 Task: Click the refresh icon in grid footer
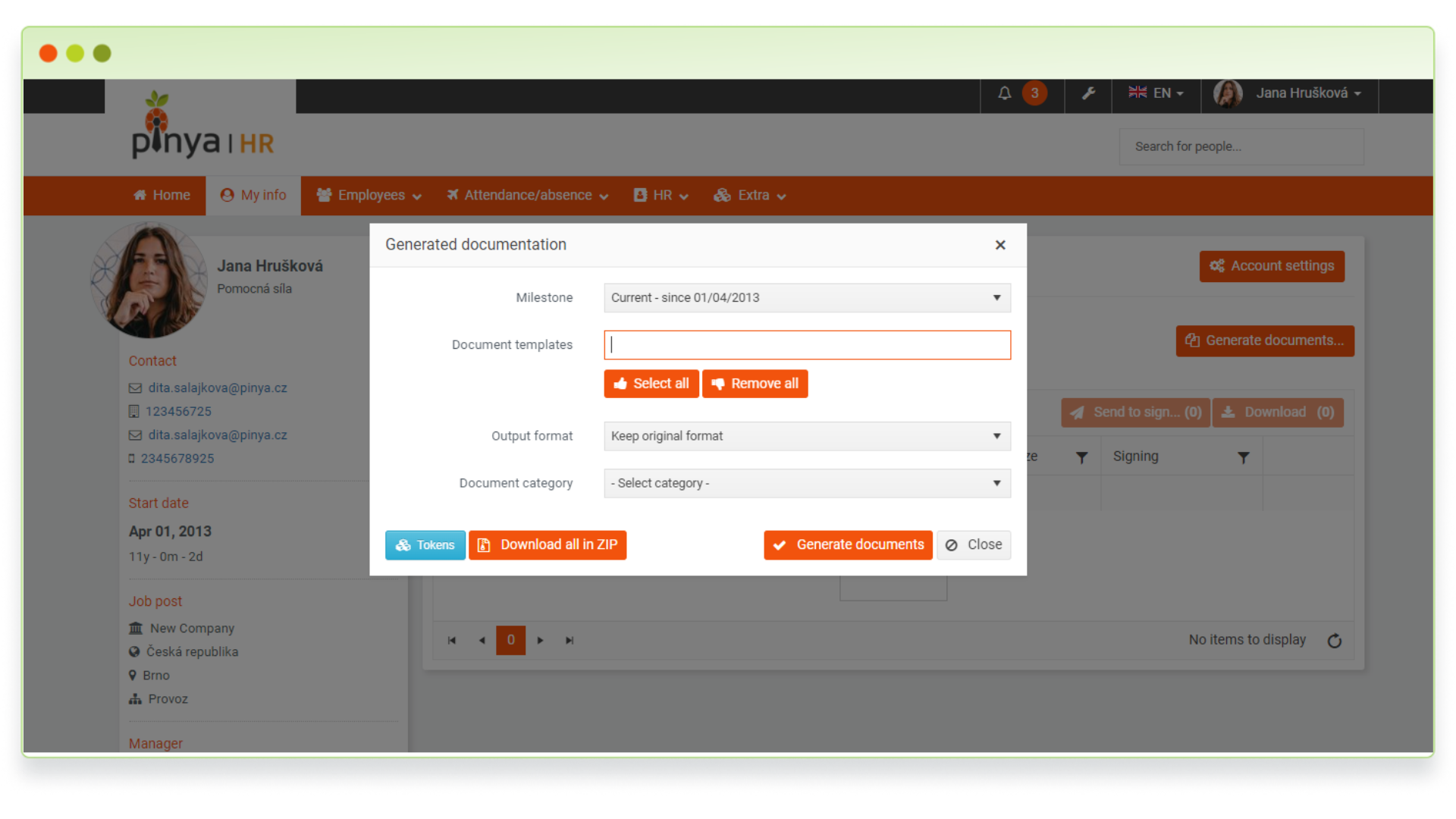coord(1335,641)
